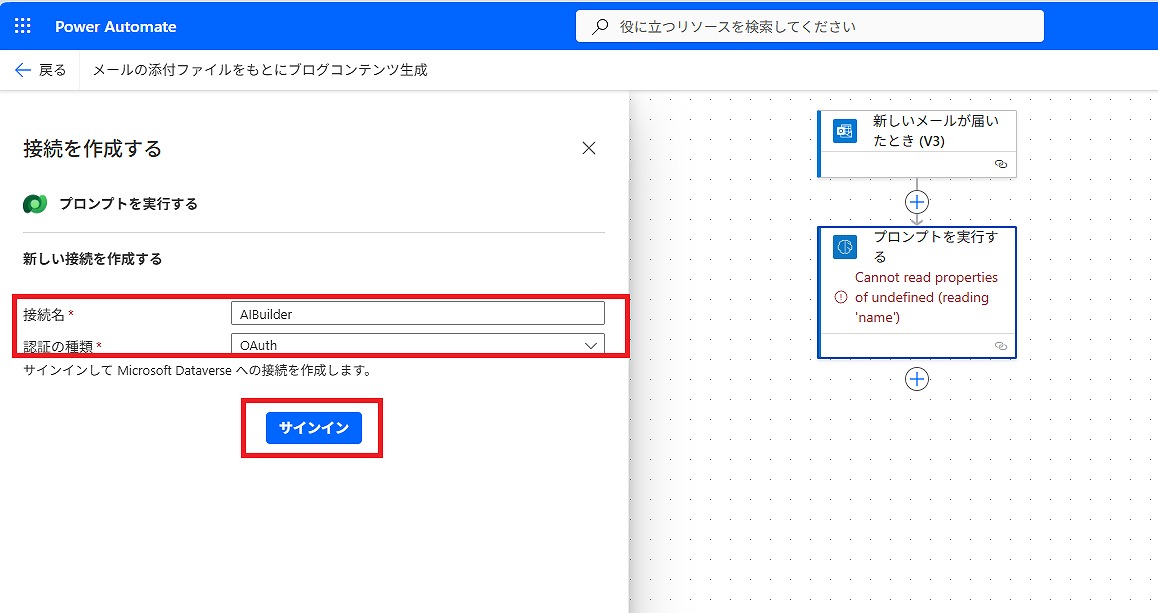Screen dimensions: 1158x613
Task: Select the 新しいメールが届いたとき (V3) trigger
Action: coord(936,131)
